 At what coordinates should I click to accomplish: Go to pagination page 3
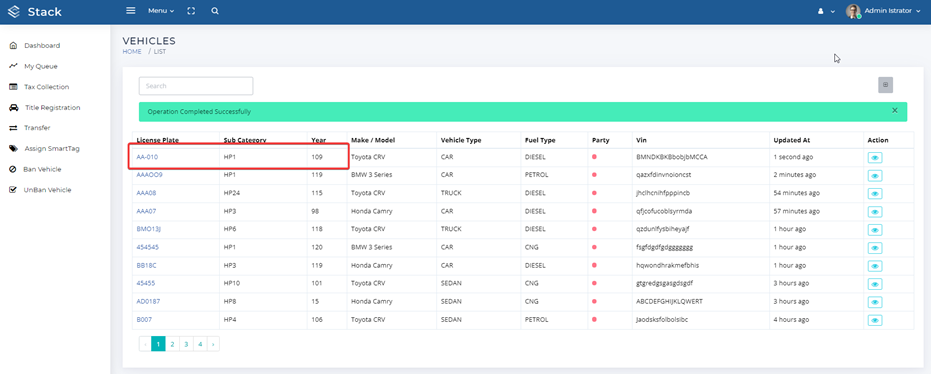[186, 344]
